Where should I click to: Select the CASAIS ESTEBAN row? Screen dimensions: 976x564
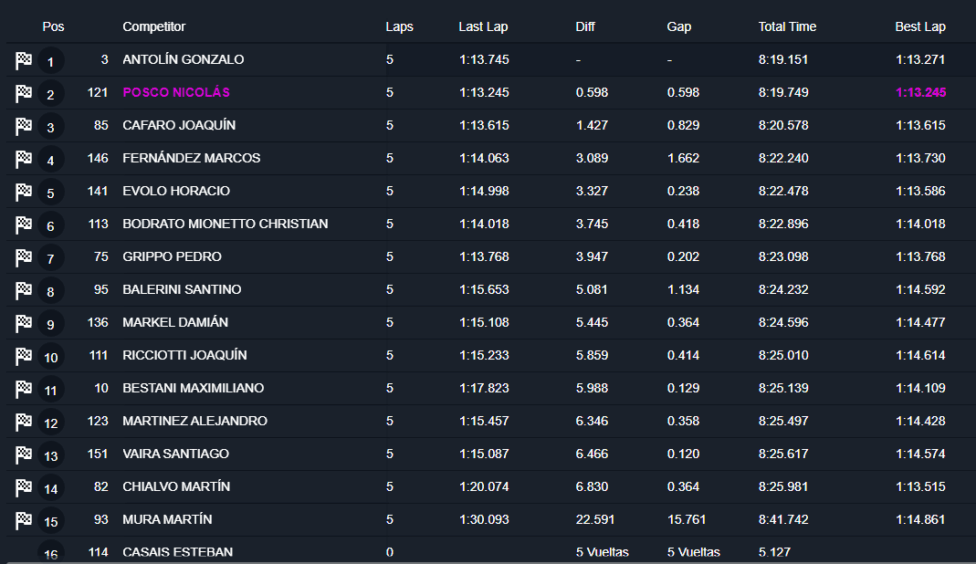coord(178,552)
